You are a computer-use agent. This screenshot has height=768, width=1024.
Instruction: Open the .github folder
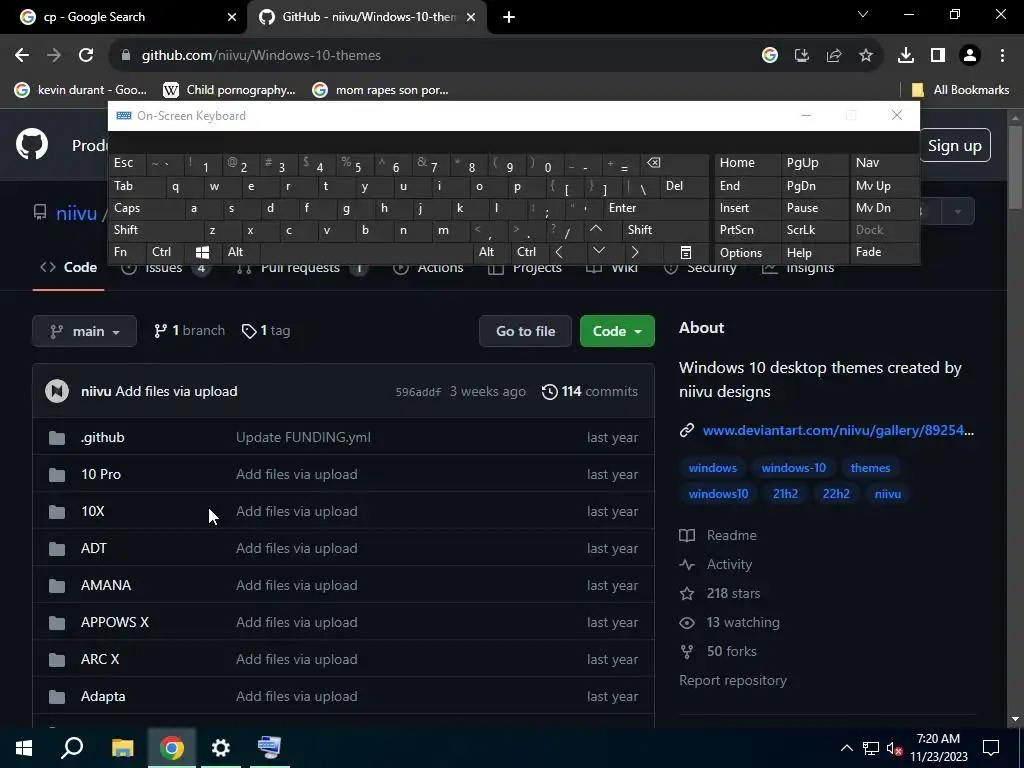(x=103, y=438)
